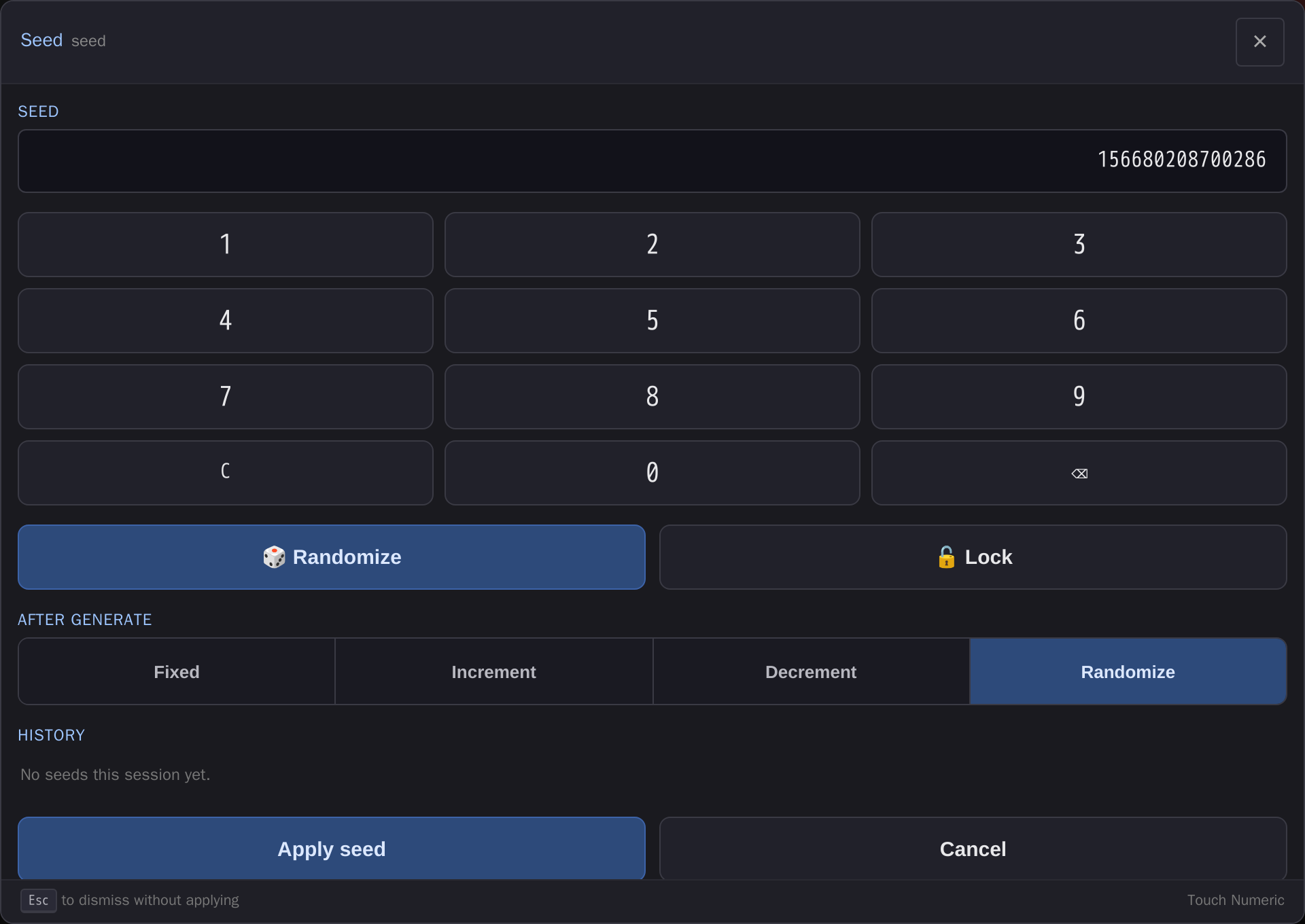Tap keypad digit 6
Screen dimensions: 1305x924
1079,321
